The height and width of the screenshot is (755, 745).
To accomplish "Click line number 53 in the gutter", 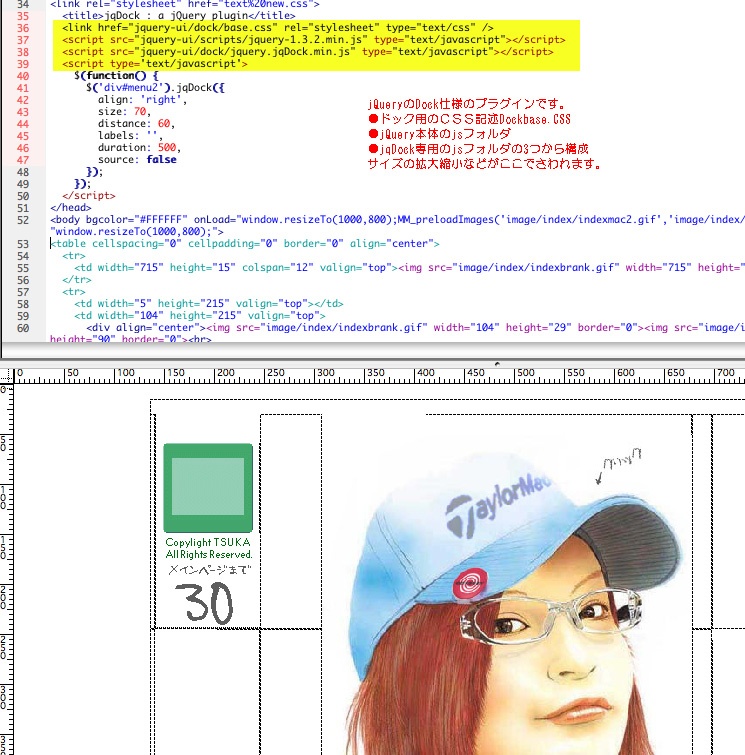I will click(x=23, y=244).
